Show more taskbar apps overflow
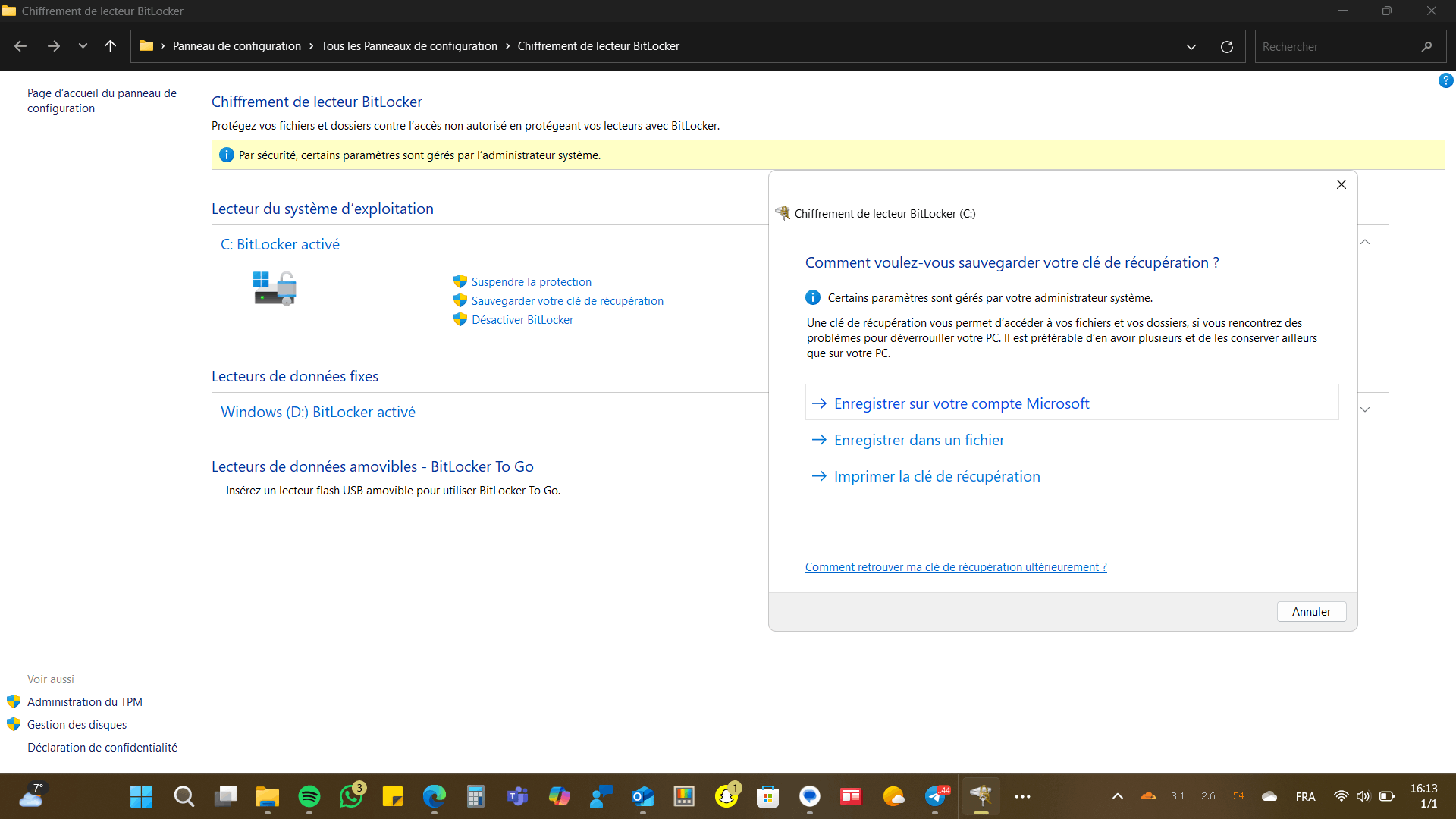This screenshot has height=819, width=1456. [x=1023, y=796]
